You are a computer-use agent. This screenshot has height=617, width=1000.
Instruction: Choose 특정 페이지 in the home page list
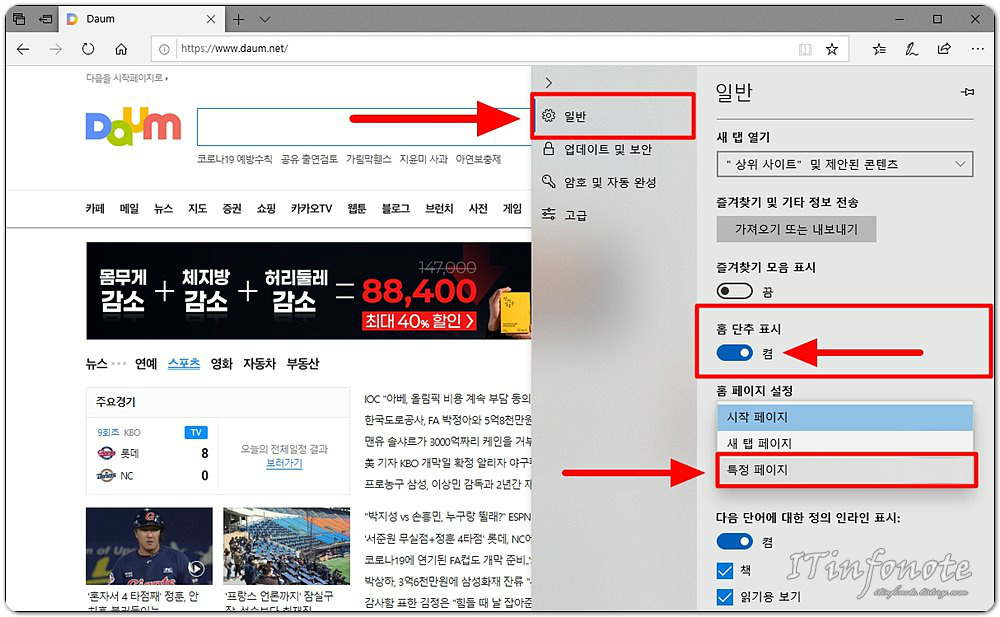coord(845,470)
